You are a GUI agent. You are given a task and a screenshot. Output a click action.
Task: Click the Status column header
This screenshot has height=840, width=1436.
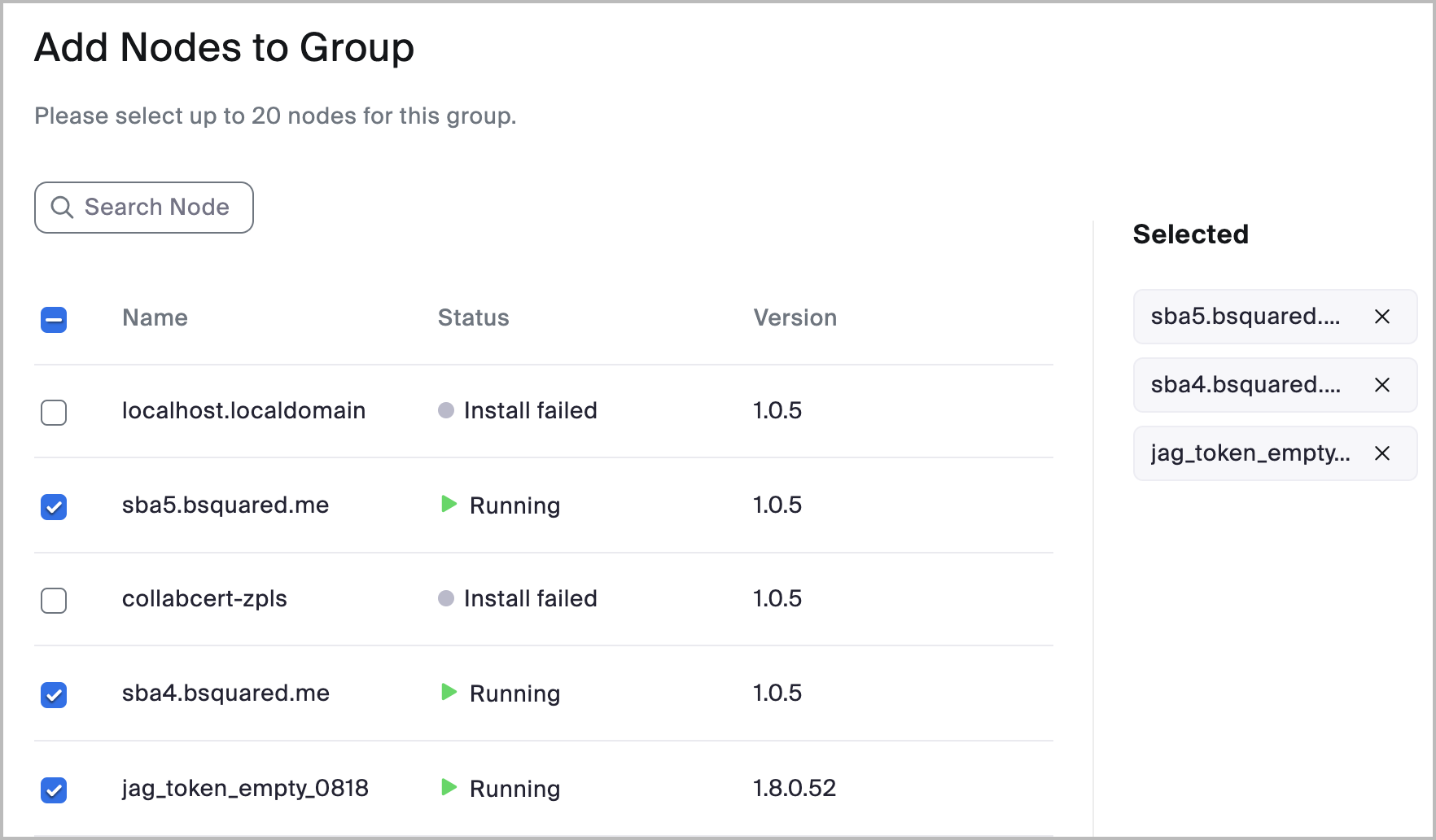pos(473,317)
